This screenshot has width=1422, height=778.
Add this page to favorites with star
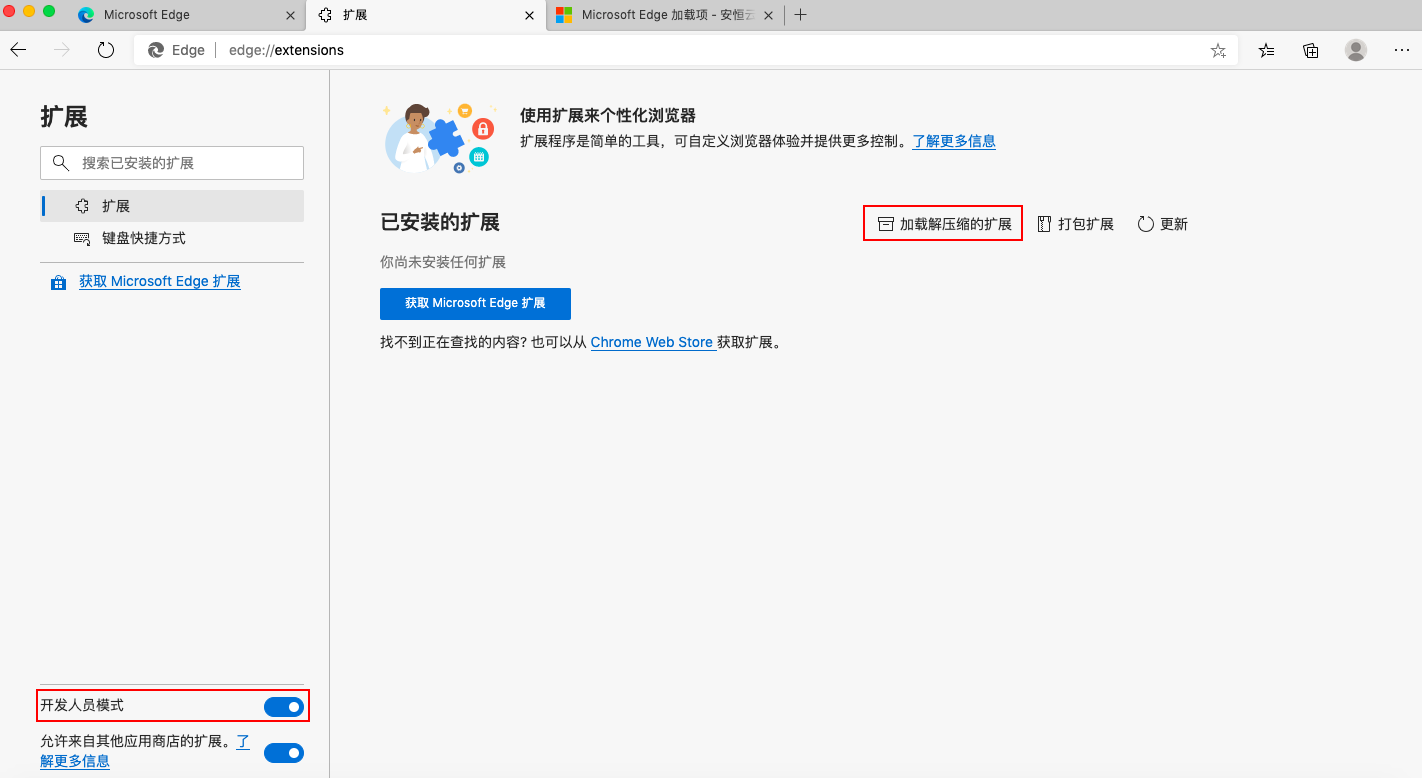click(1218, 50)
